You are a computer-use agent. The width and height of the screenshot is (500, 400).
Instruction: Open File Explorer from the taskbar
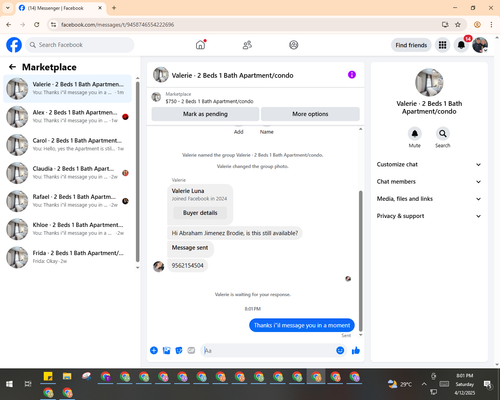point(67,377)
